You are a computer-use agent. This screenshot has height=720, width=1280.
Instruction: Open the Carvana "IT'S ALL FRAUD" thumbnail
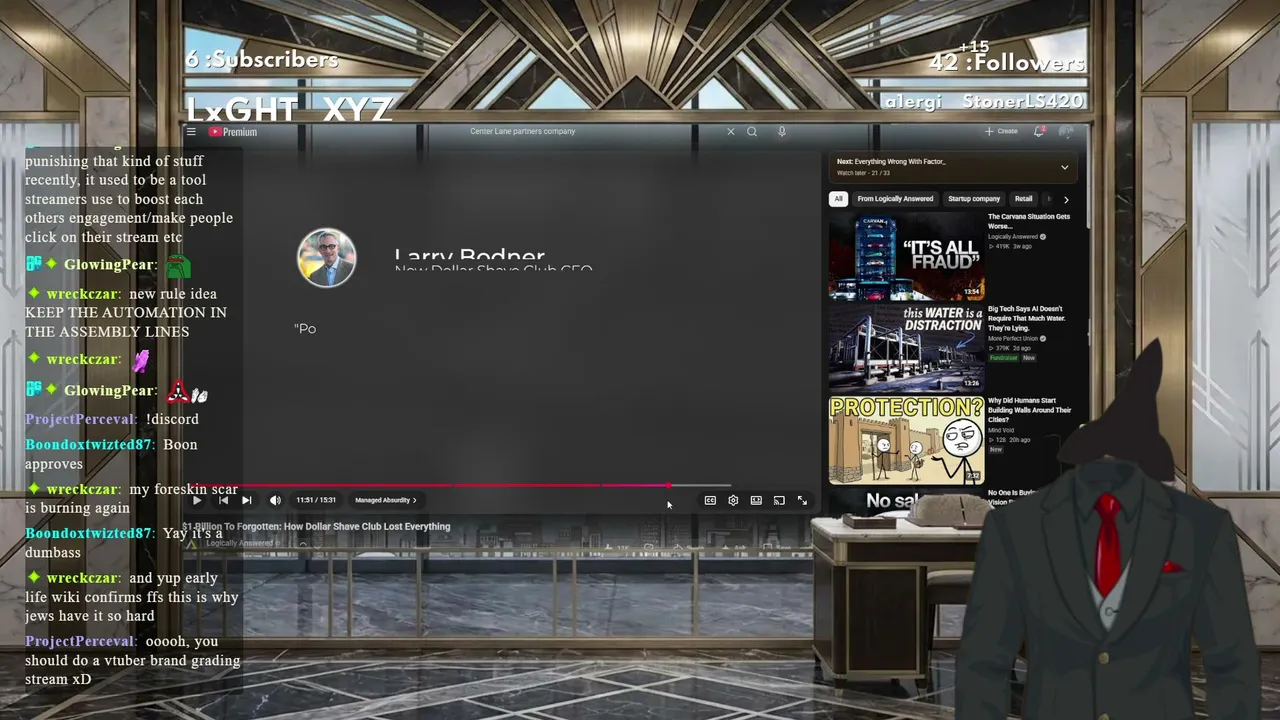[x=906, y=256]
